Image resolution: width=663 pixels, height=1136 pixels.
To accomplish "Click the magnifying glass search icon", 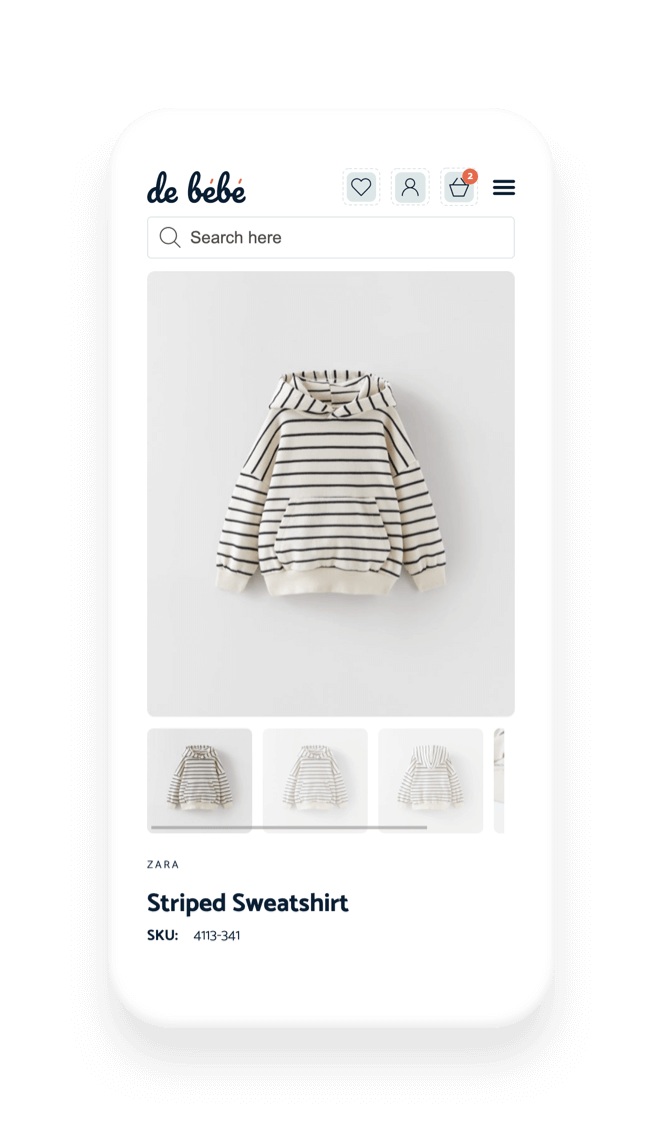I will coord(170,238).
